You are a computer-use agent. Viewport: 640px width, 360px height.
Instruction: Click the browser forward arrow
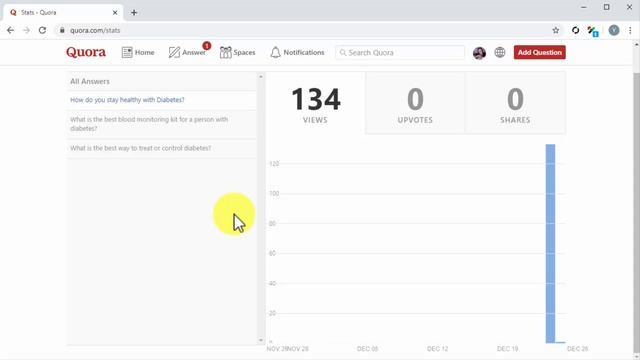point(27,30)
